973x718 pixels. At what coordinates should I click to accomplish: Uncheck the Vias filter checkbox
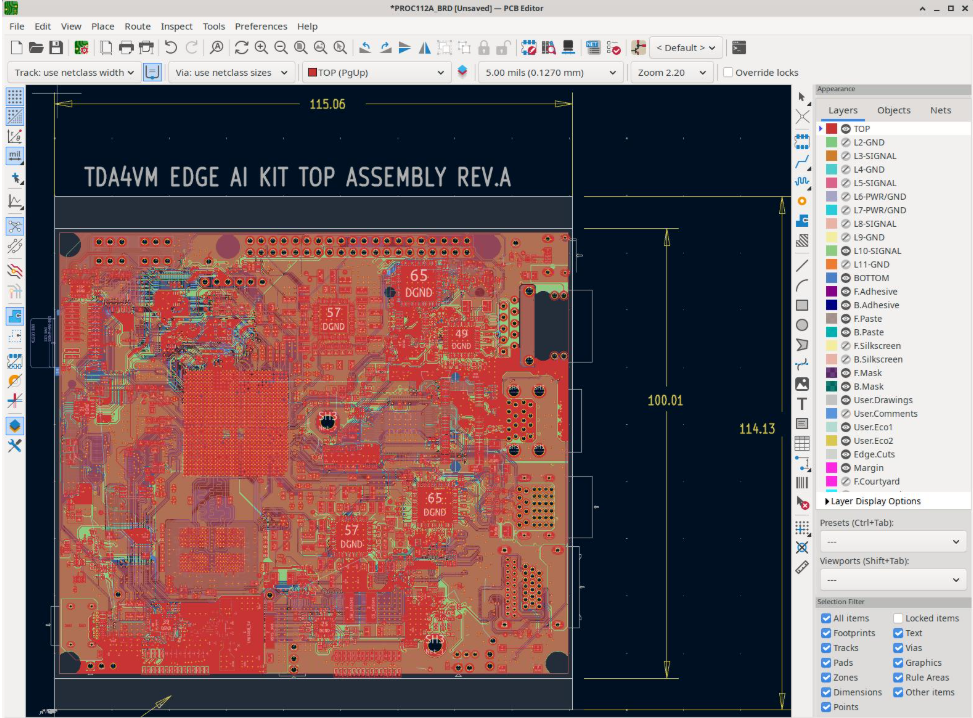[x=898, y=648]
